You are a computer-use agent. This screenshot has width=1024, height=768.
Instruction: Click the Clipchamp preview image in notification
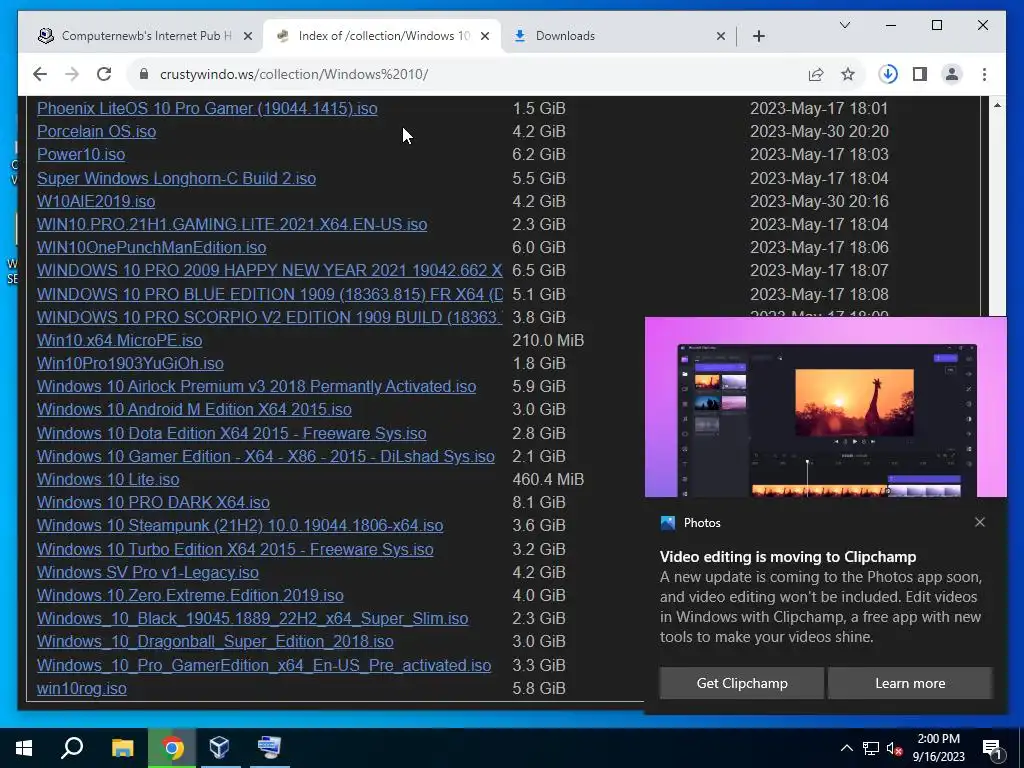[x=825, y=407]
